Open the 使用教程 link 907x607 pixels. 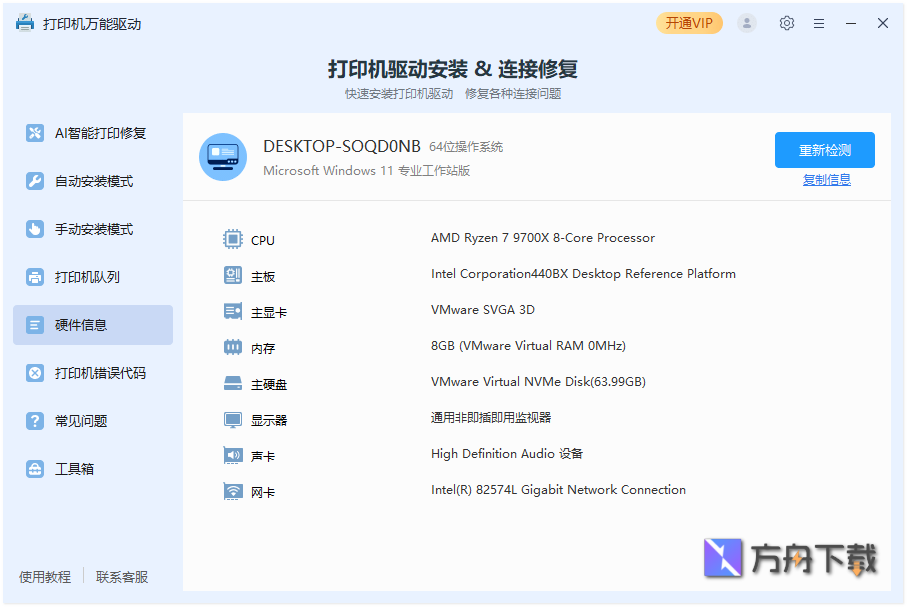tap(45, 577)
